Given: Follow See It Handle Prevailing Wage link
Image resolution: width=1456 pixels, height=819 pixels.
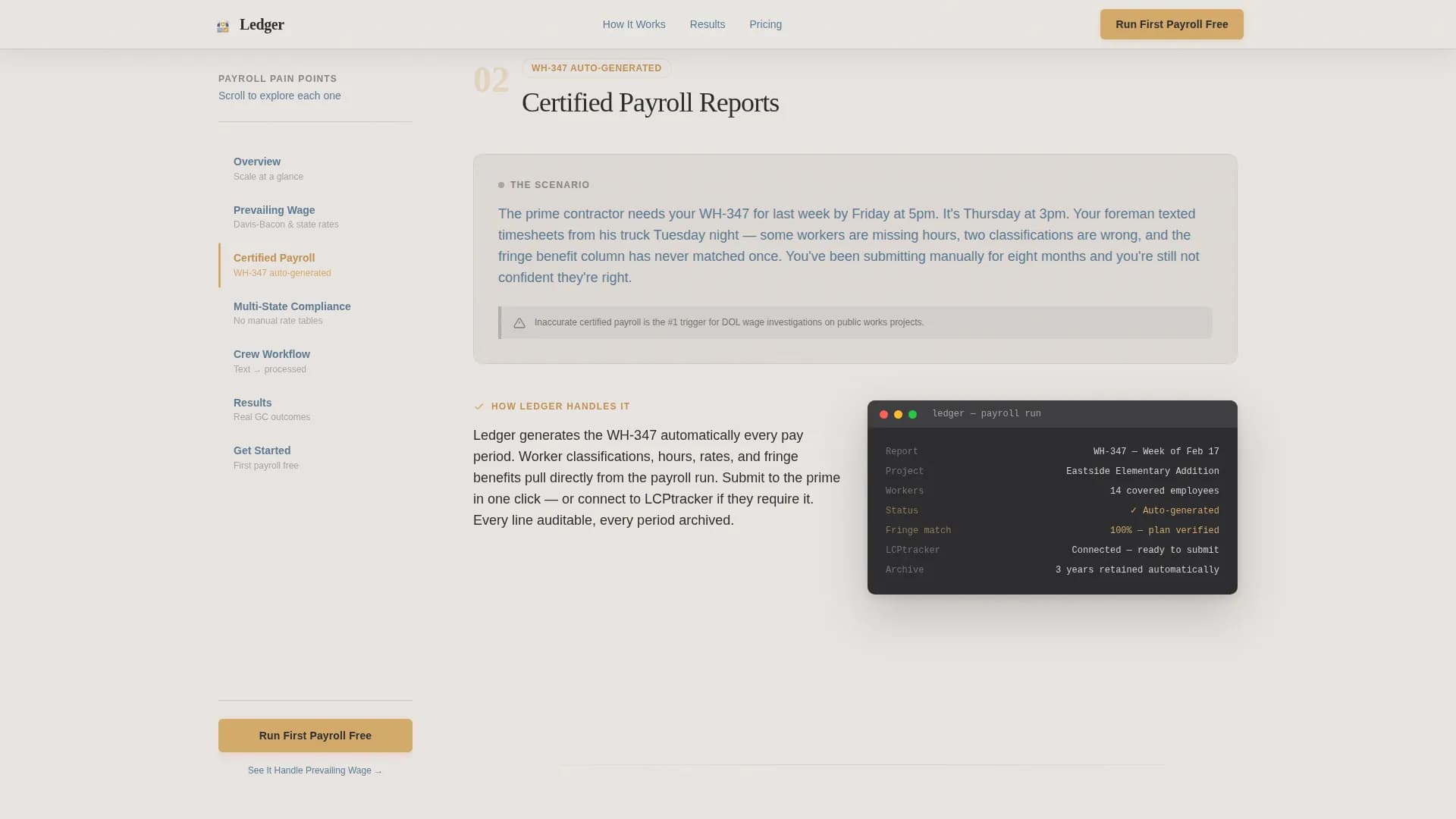Looking at the screenshot, I should [315, 770].
